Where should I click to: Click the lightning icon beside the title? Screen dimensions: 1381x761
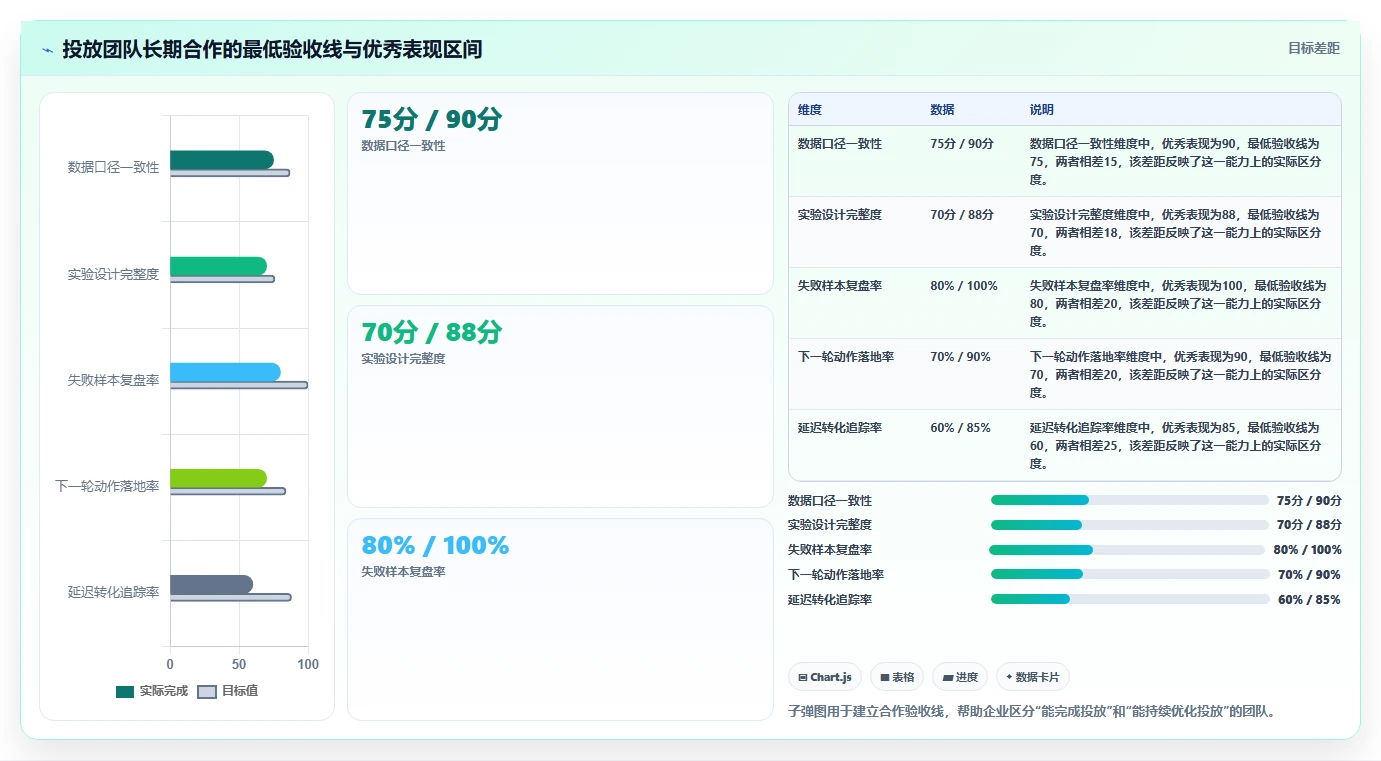[48, 49]
